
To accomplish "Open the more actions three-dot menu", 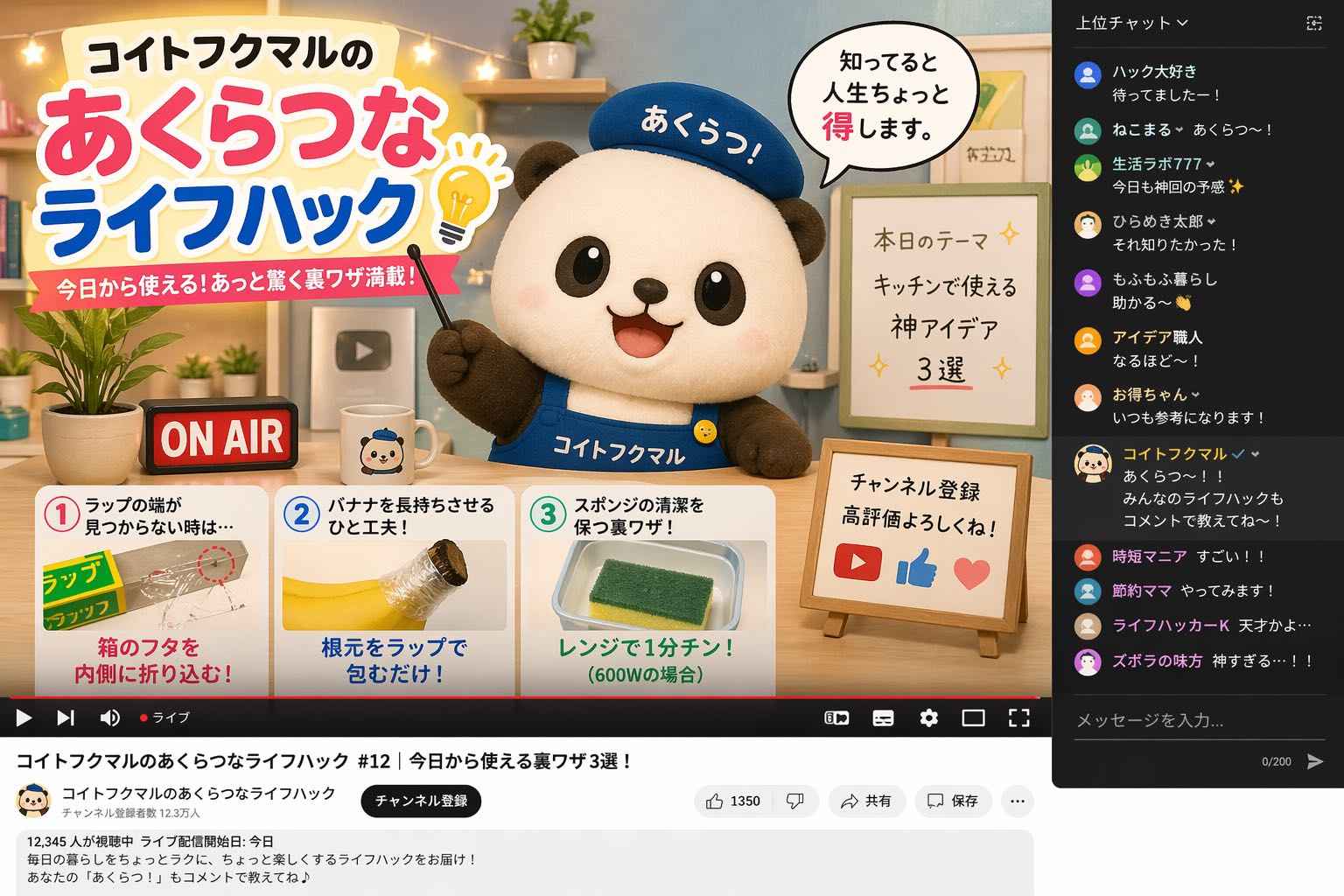I will [1017, 801].
